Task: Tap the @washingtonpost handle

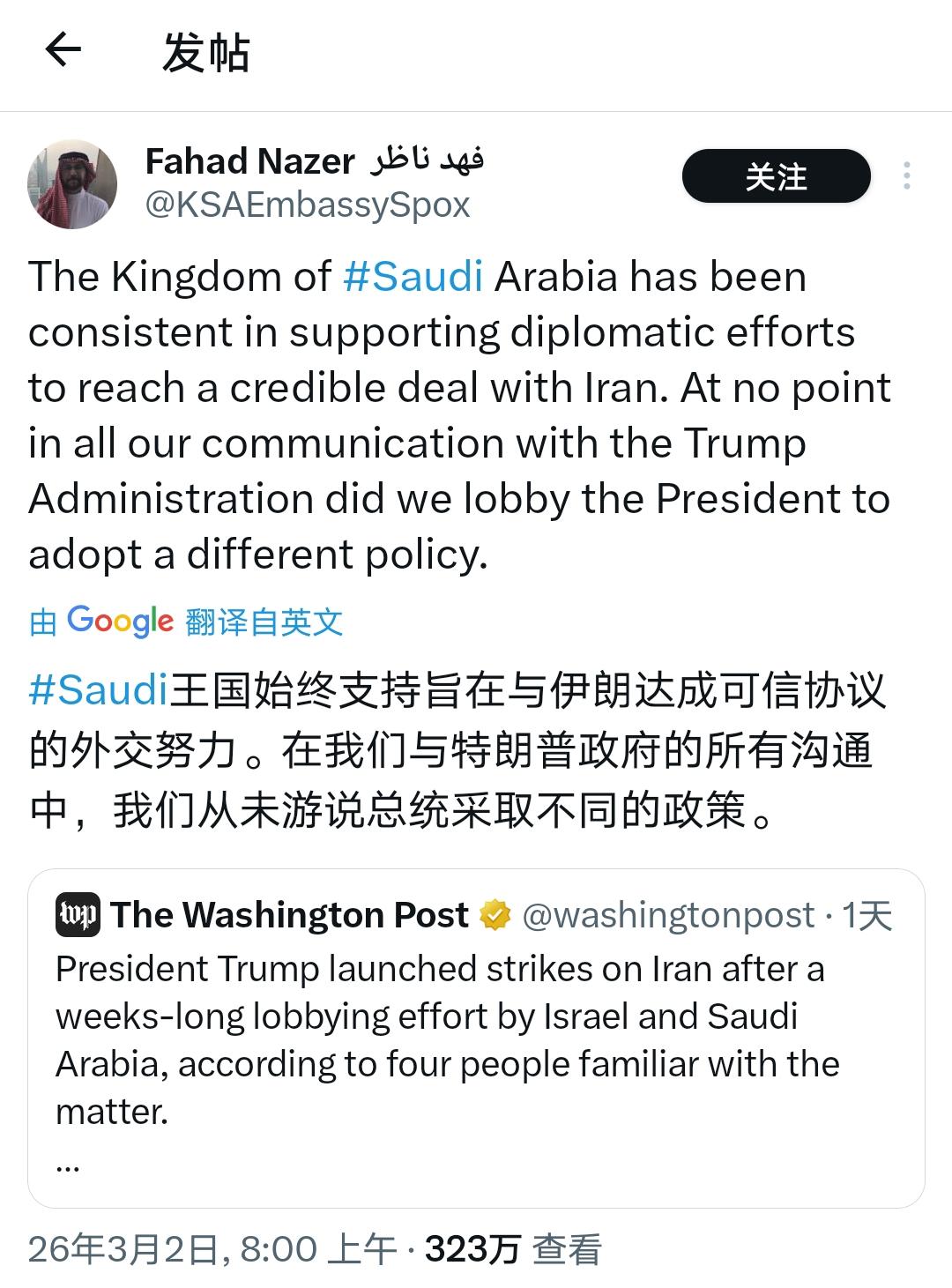Action: click(x=668, y=915)
